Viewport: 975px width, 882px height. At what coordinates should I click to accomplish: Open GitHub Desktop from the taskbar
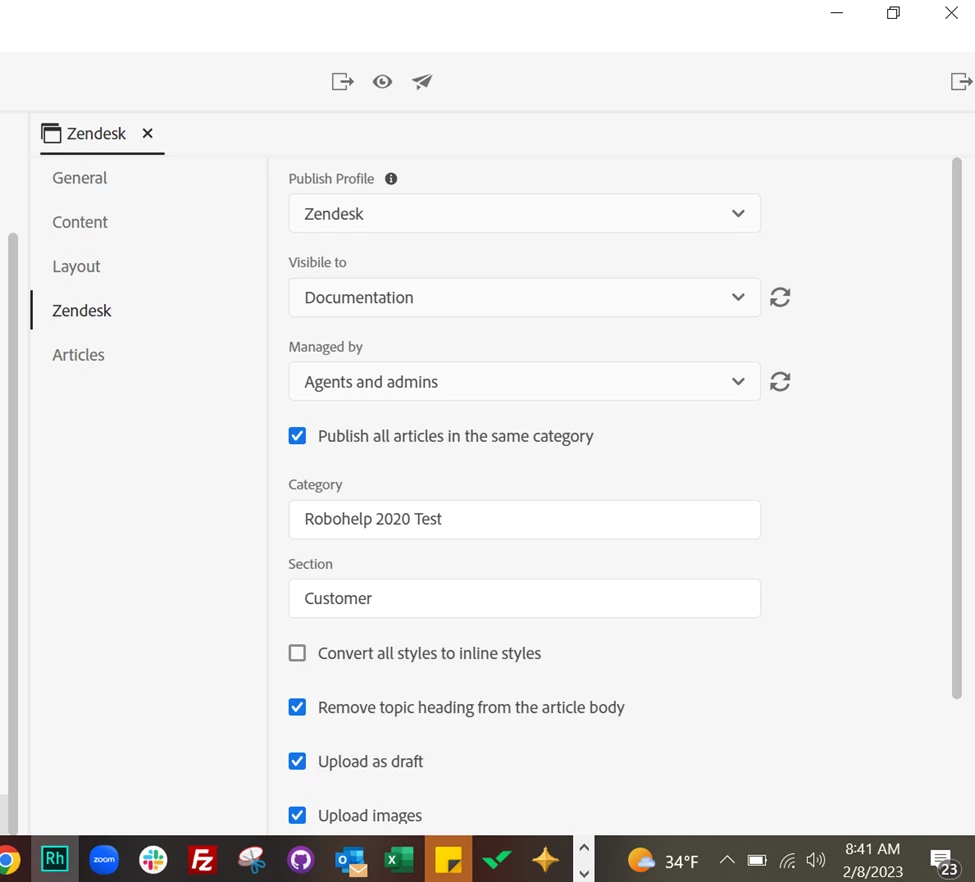(x=300, y=860)
